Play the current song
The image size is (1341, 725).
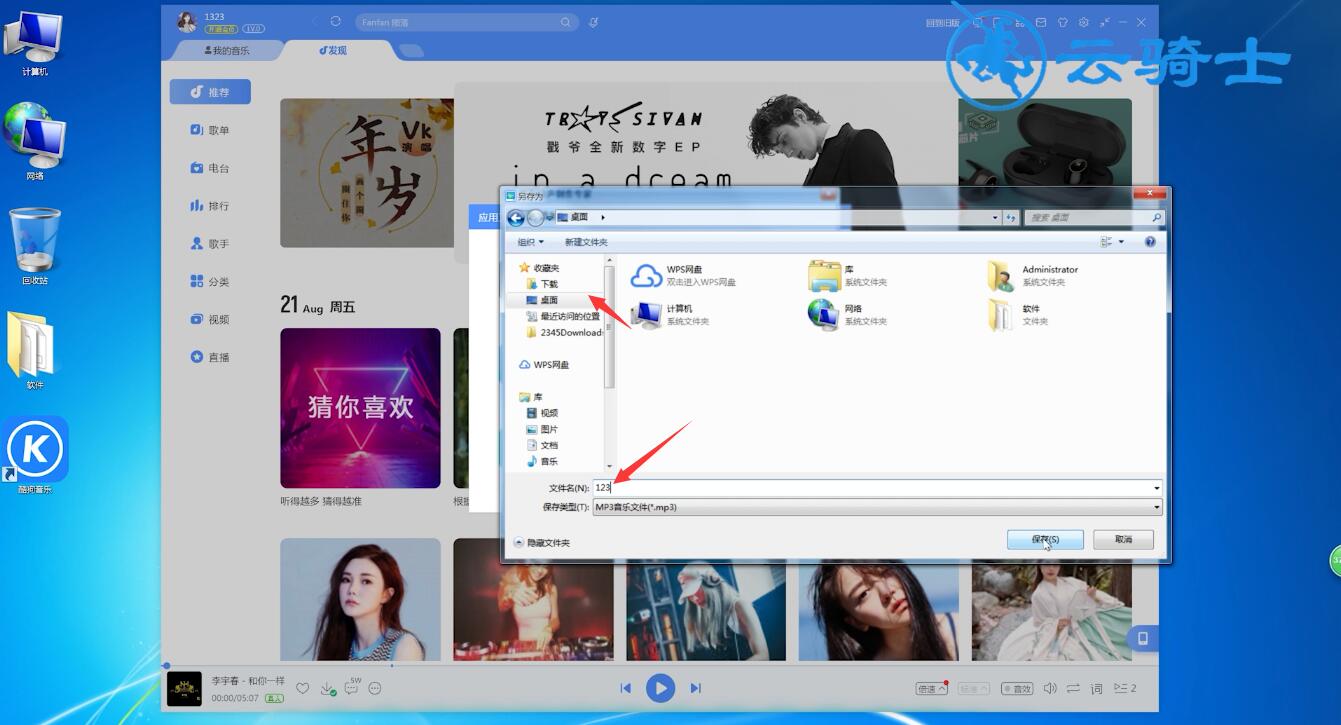point(660,688)
